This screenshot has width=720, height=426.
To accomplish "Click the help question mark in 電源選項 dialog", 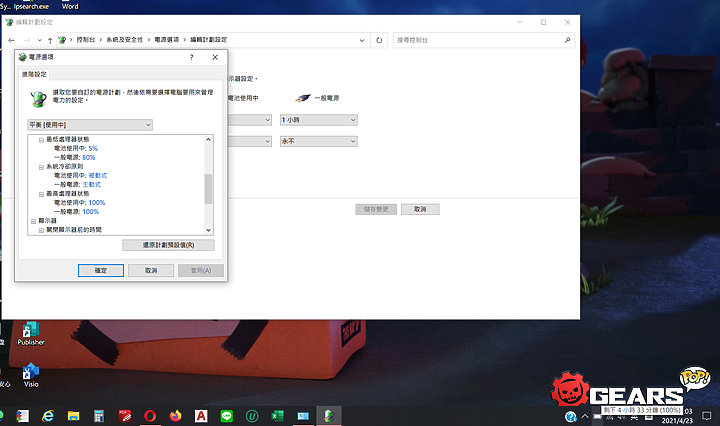I will pos(191,57).
